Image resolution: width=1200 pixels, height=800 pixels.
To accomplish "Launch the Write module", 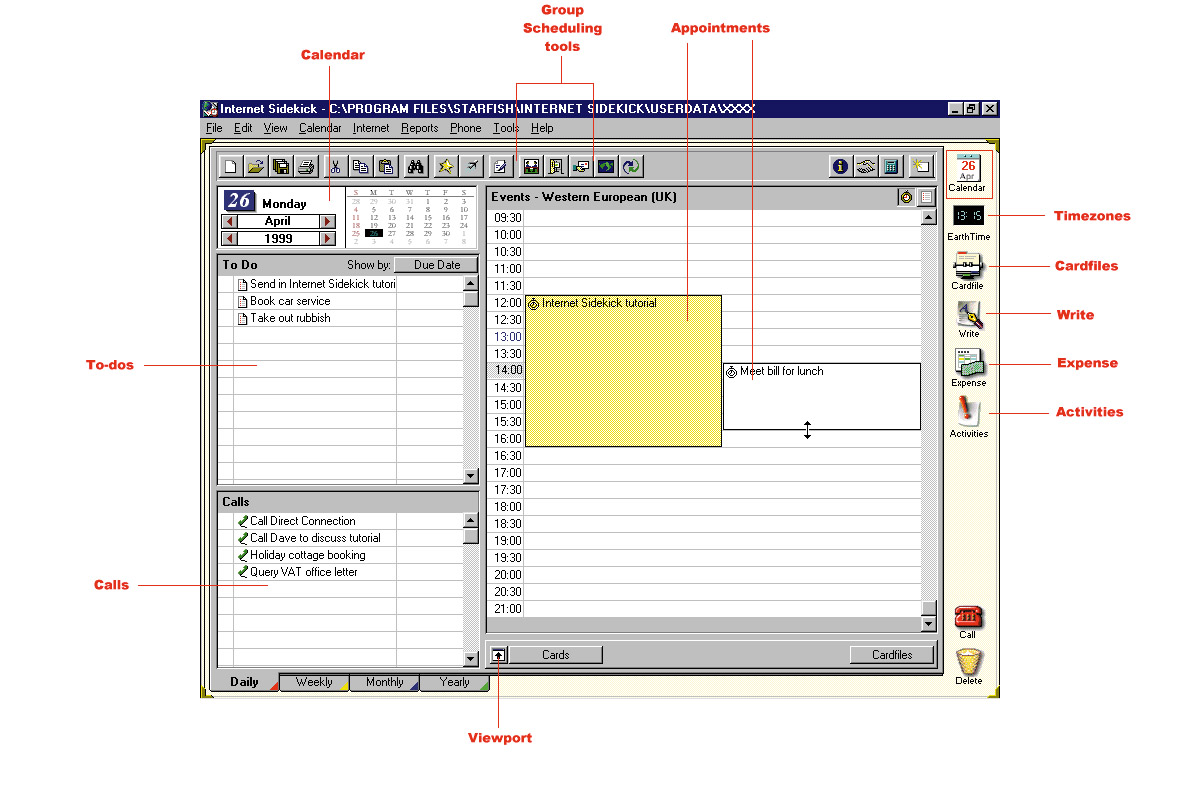I will [968, 316].
